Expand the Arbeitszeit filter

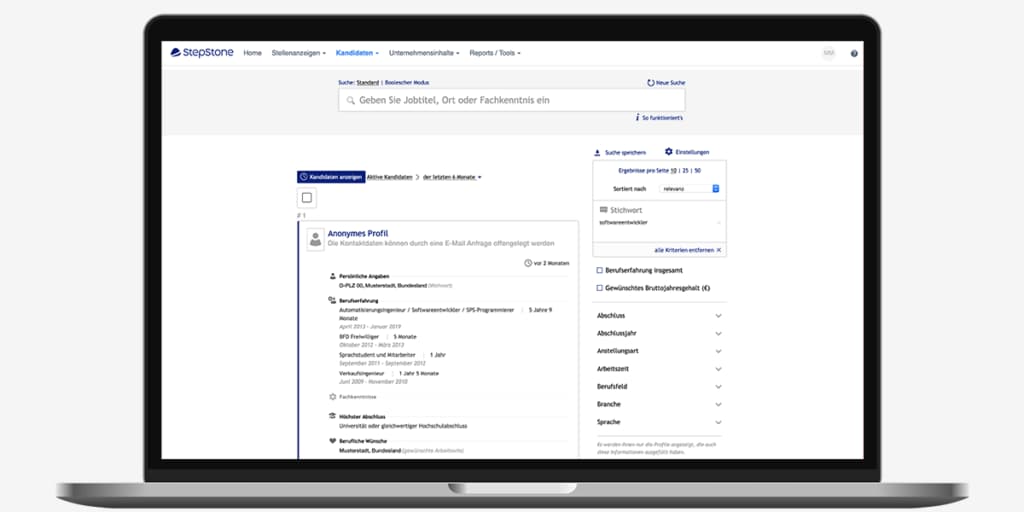(659, 369)
